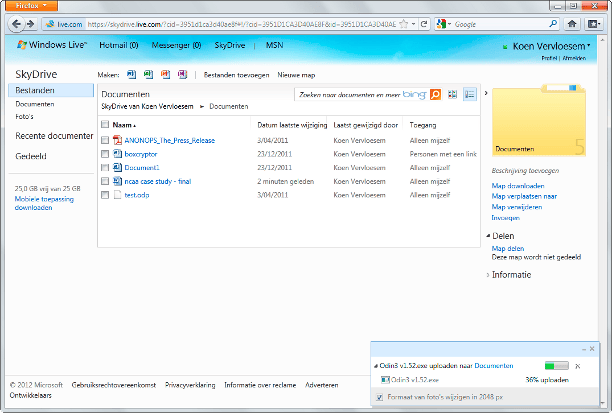Open MSN in top navigation
612x413 pixels.
(x=274, y=45)
